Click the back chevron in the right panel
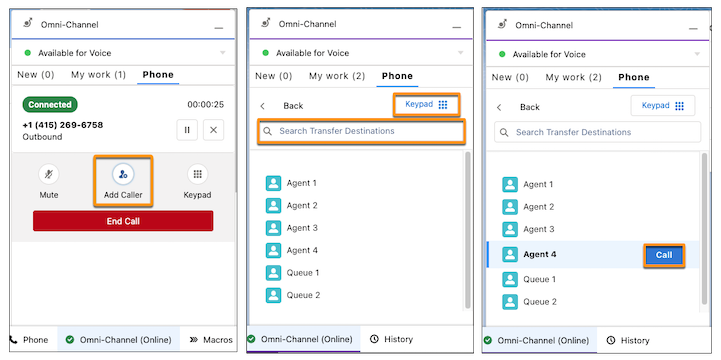The height and width of the screenshot is (360, 721). pos(499,107)
